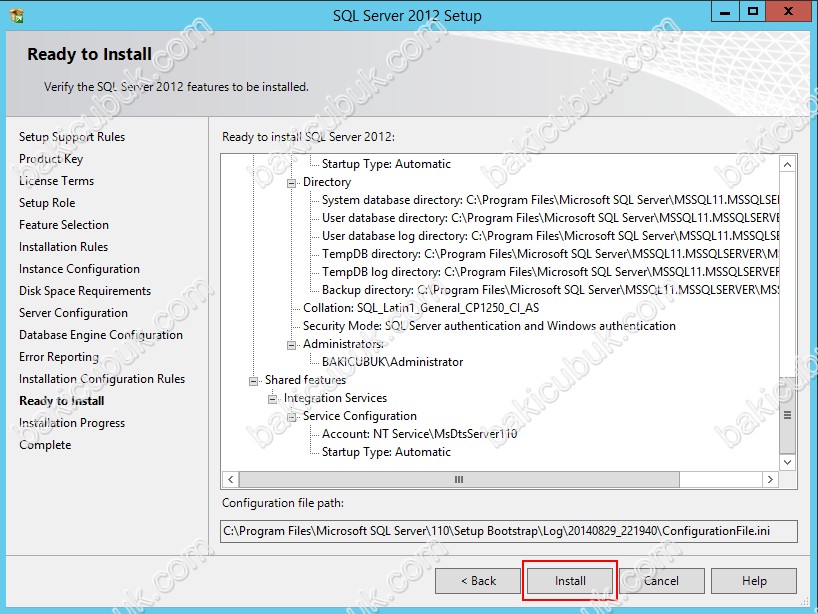Select the Database Engine Configuration step

click(101, 335)
